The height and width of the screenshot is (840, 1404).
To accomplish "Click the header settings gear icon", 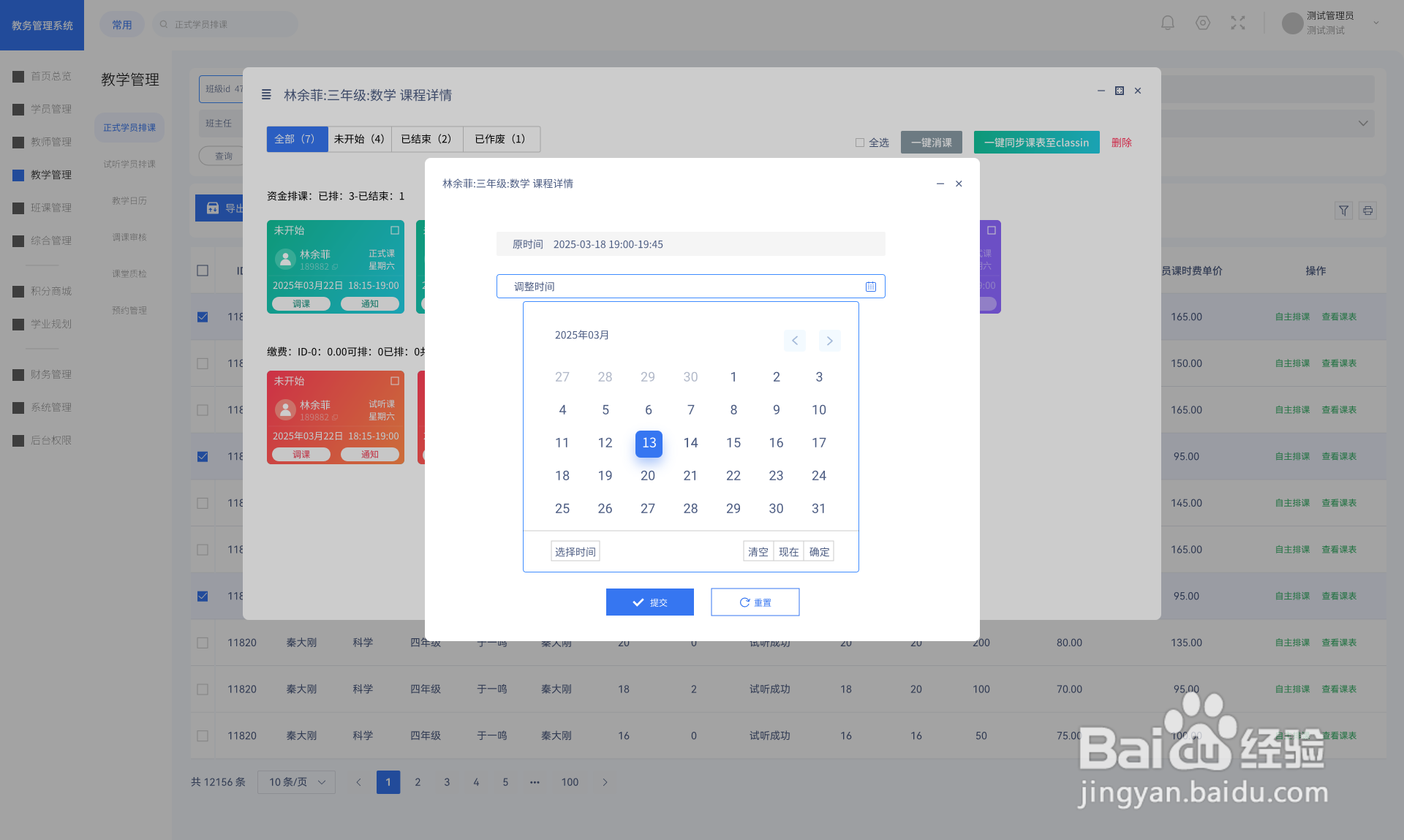I will coord(1203,23).
